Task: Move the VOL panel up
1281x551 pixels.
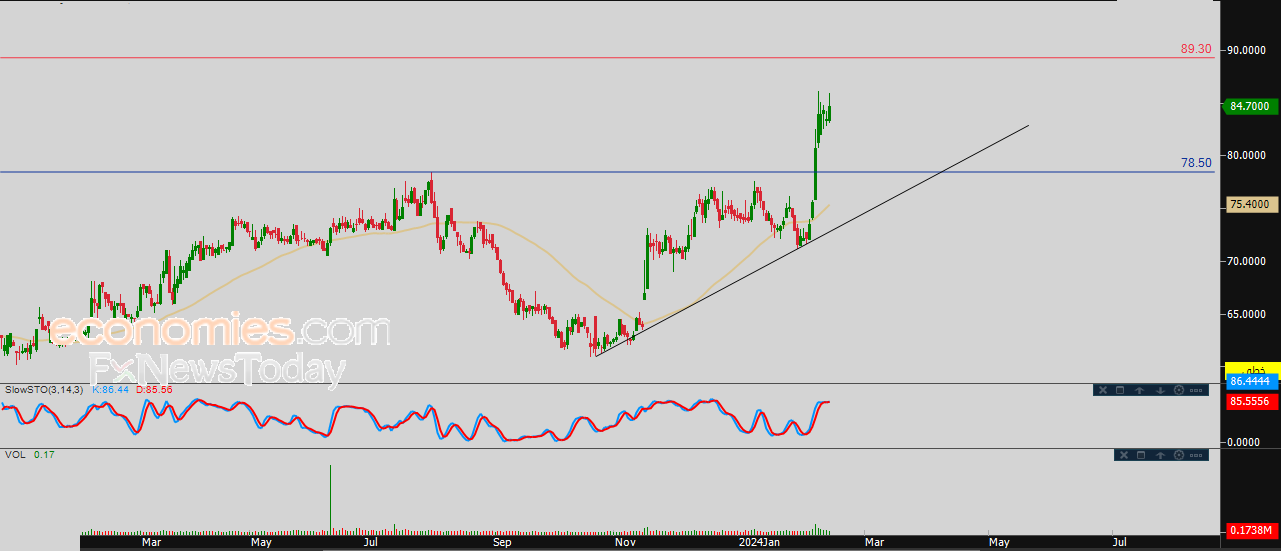Action: pos(1160,455)
